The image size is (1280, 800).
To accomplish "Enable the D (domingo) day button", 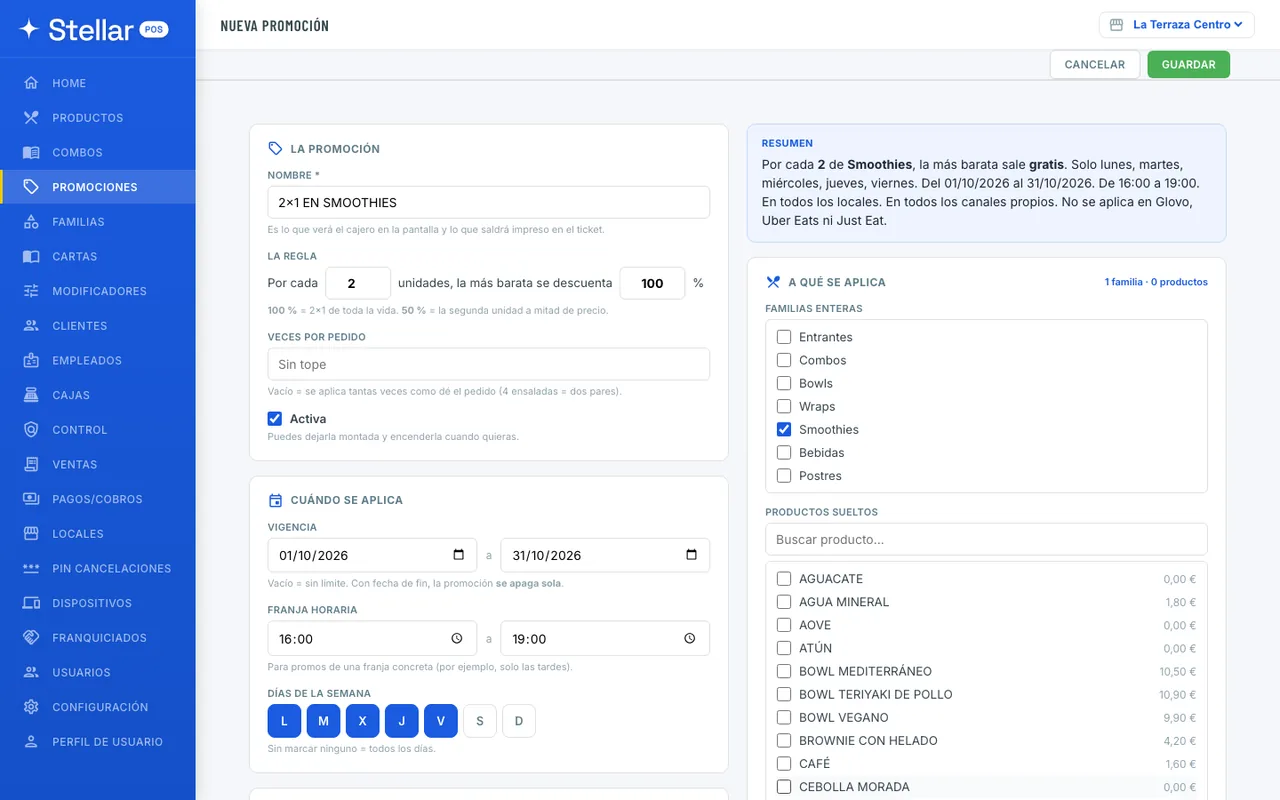I will point(519,721).
